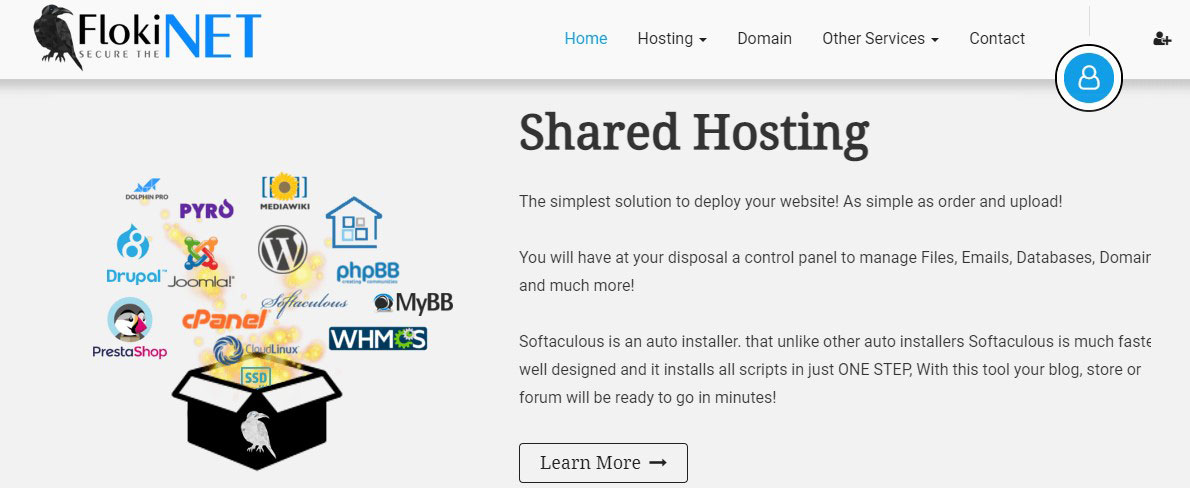The width and height of the screenshot is (1190, 488).
Task: Click the CloudLinux logo
Action: (x=256, y=350)
